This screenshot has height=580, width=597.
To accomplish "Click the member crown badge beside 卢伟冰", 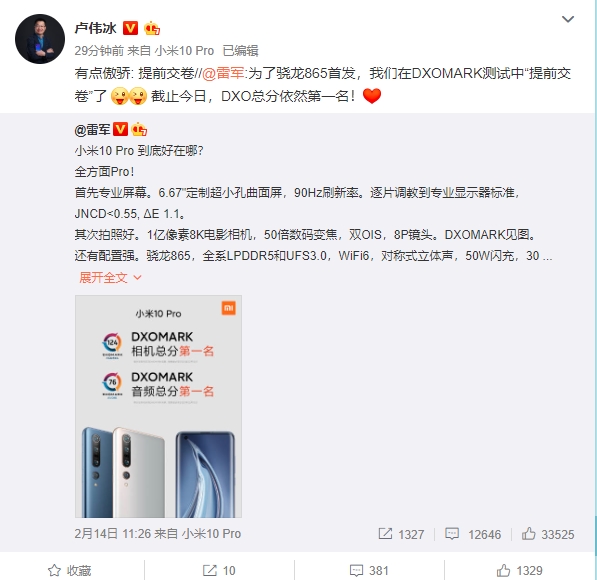I will 152,29.
